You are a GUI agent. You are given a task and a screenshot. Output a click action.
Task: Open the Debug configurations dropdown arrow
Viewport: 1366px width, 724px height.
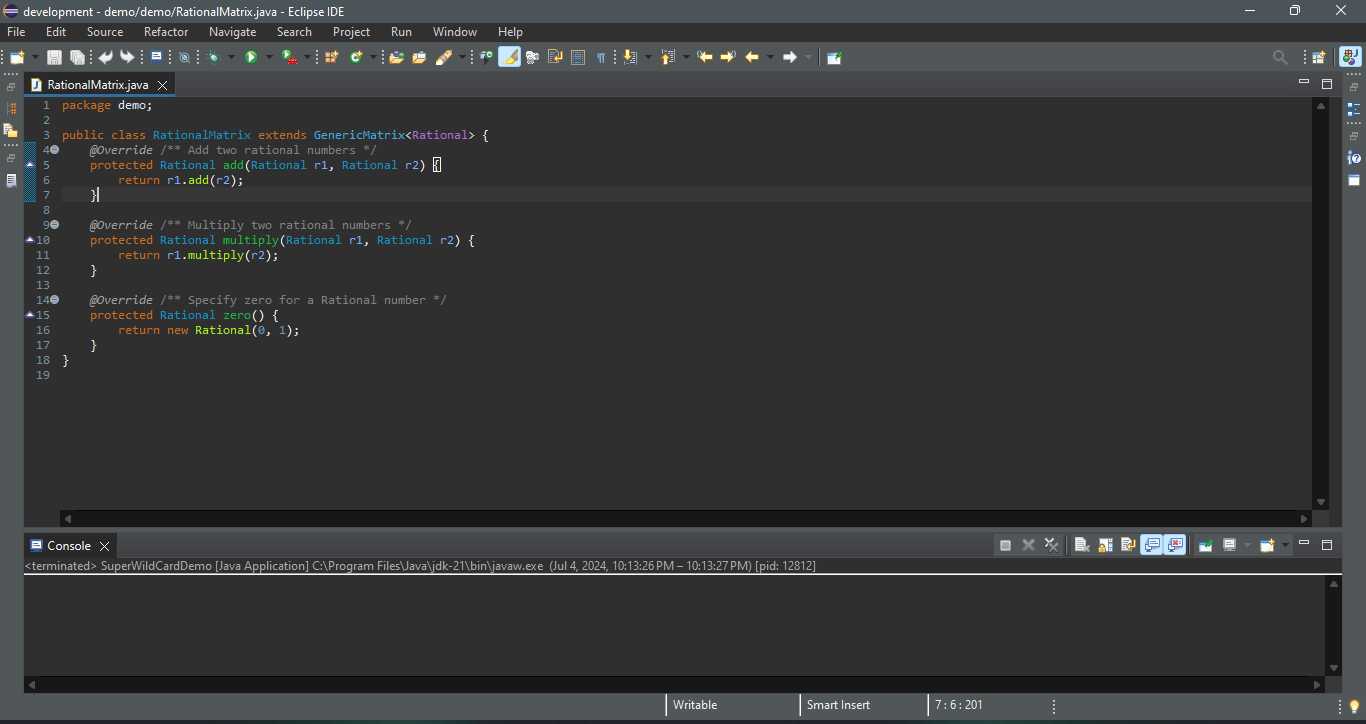click(x=231, y=58)
